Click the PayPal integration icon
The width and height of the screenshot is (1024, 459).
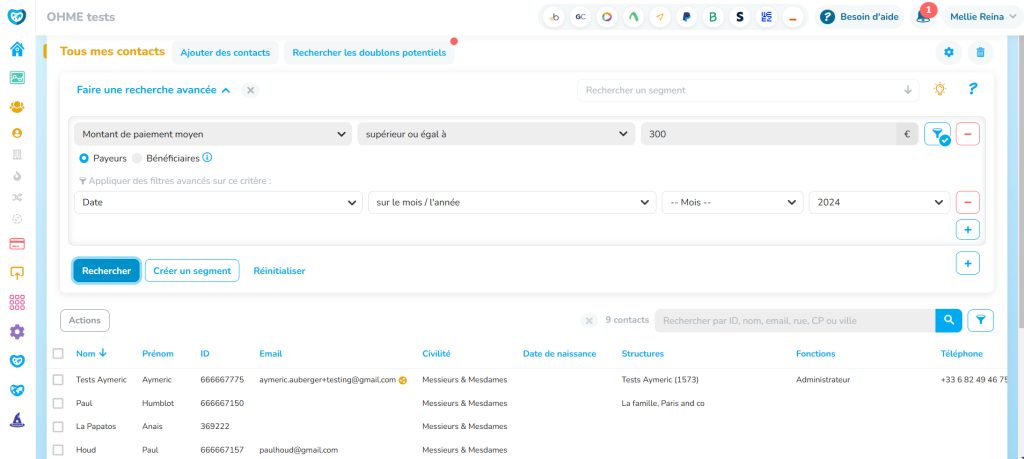(687, 17)
